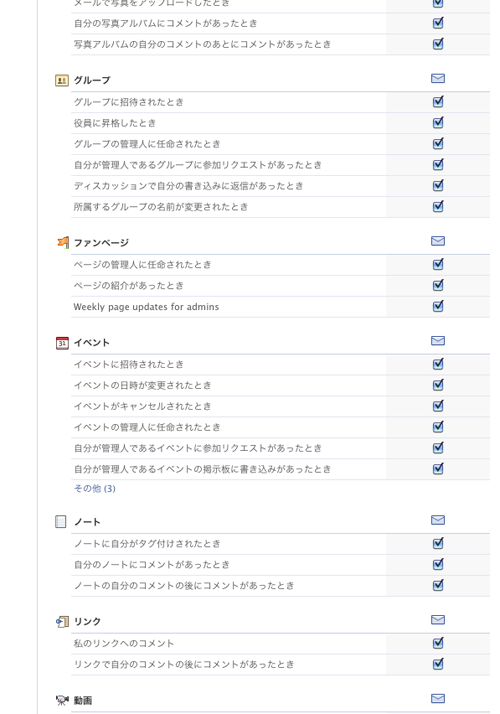
Task: Uncheck 役員に昇格したとき checkbox
Action: click(x=438, y=122)
